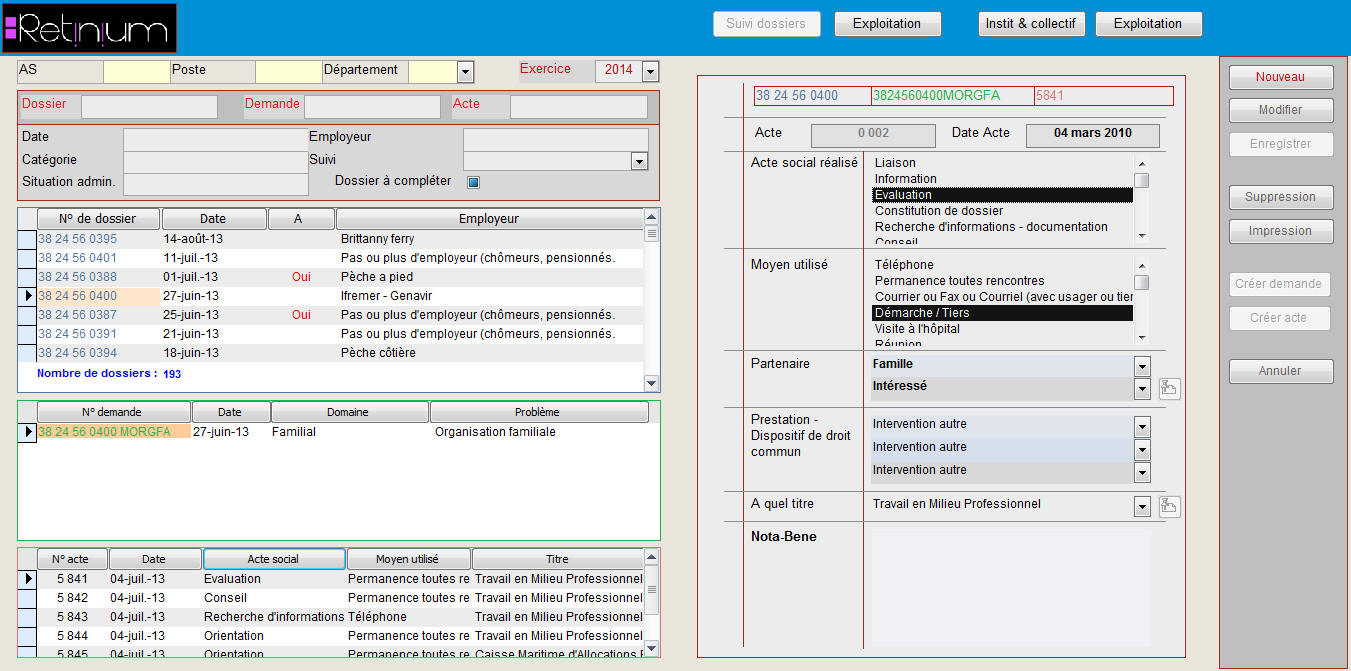
Task: Click the icon beside A quel titre dropdown
Action: point(1169,507)
